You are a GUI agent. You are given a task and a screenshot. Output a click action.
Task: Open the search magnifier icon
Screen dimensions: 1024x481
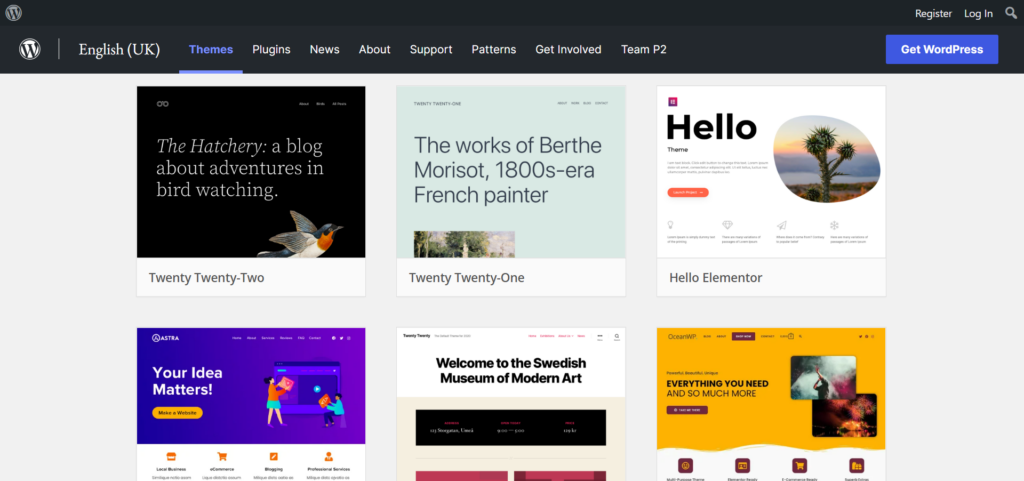pos(1011,12)
